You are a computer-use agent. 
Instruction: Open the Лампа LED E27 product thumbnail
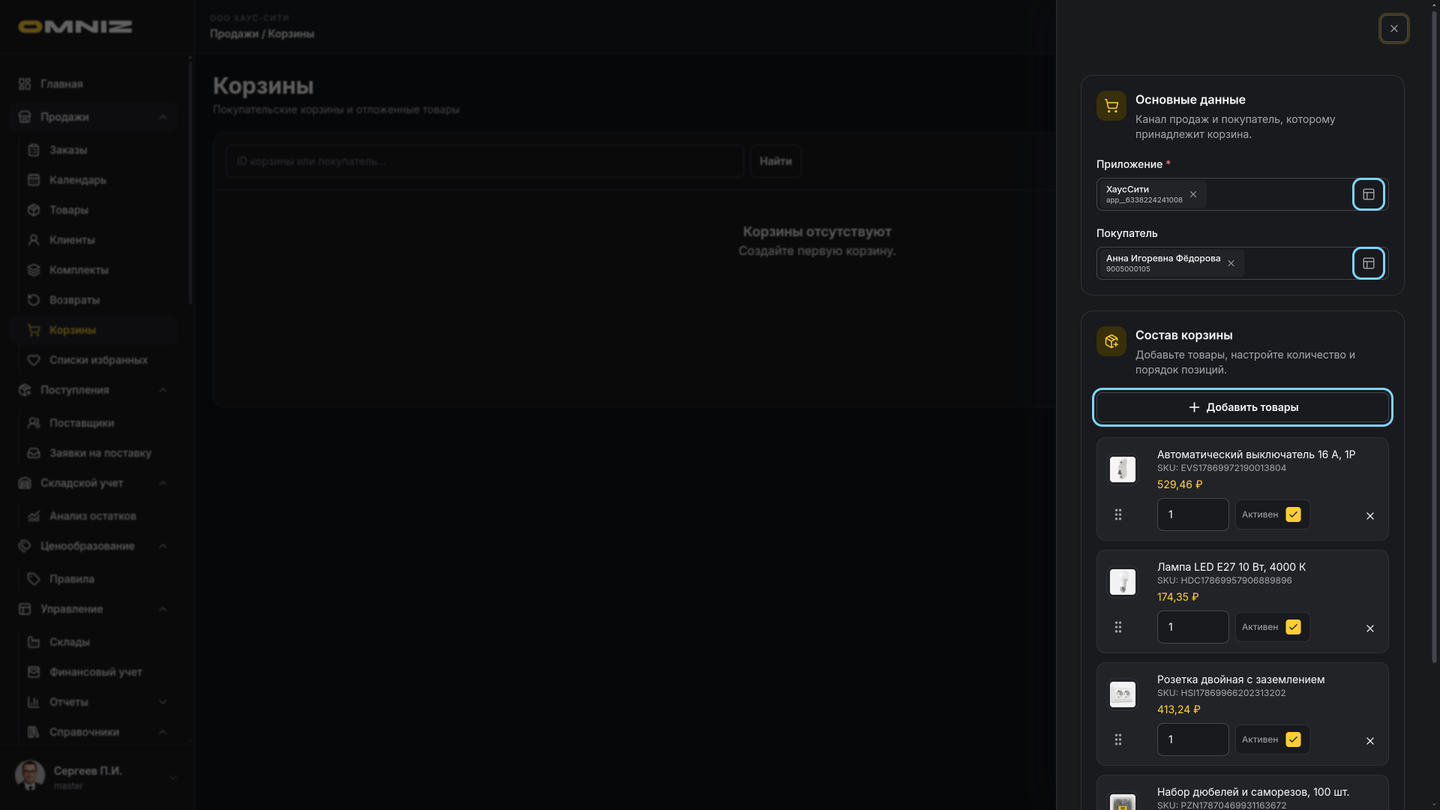click(x=1123, y=582)
